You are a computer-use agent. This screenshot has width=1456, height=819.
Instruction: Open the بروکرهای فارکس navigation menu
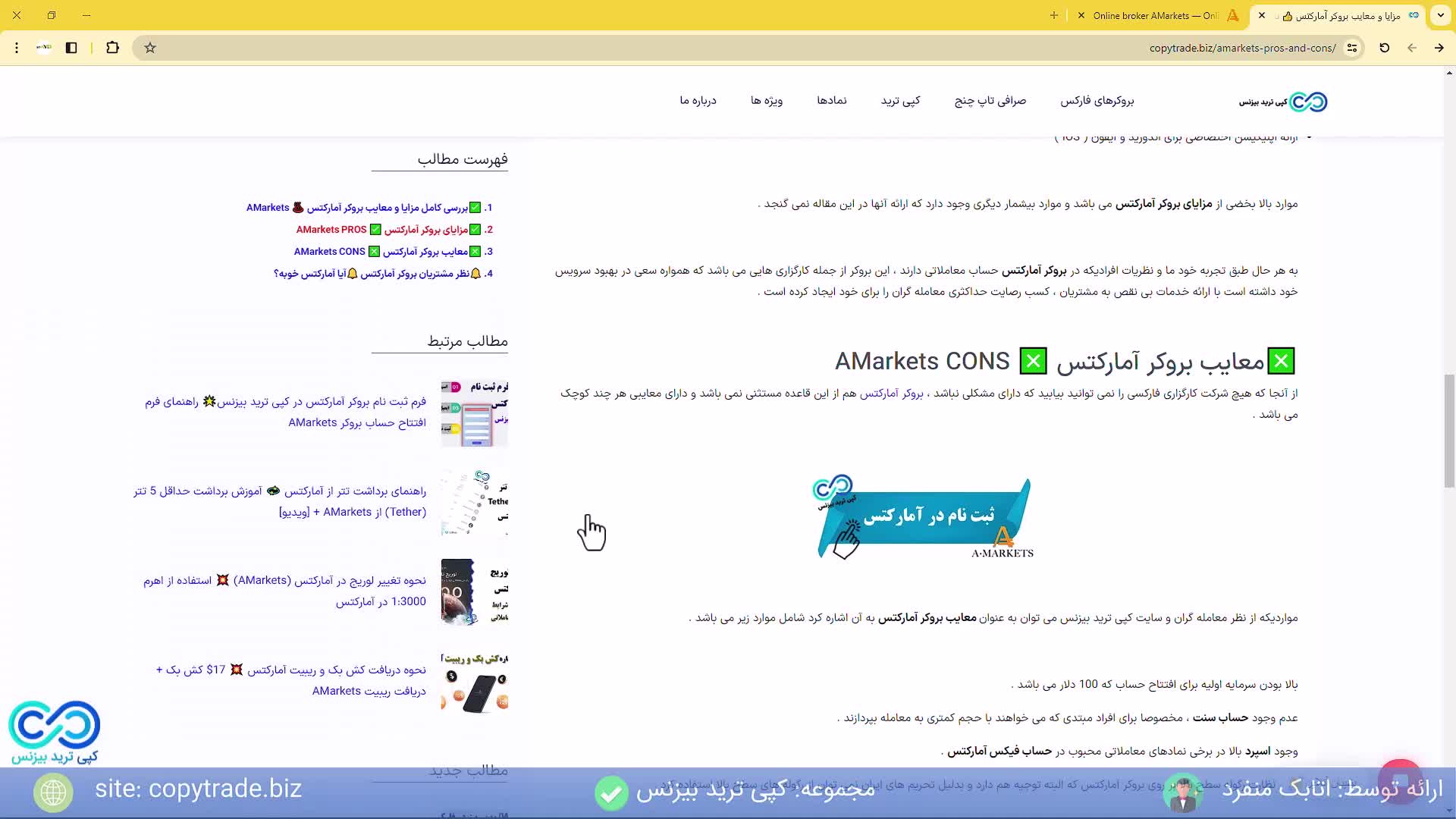[x=1097, y=101]
